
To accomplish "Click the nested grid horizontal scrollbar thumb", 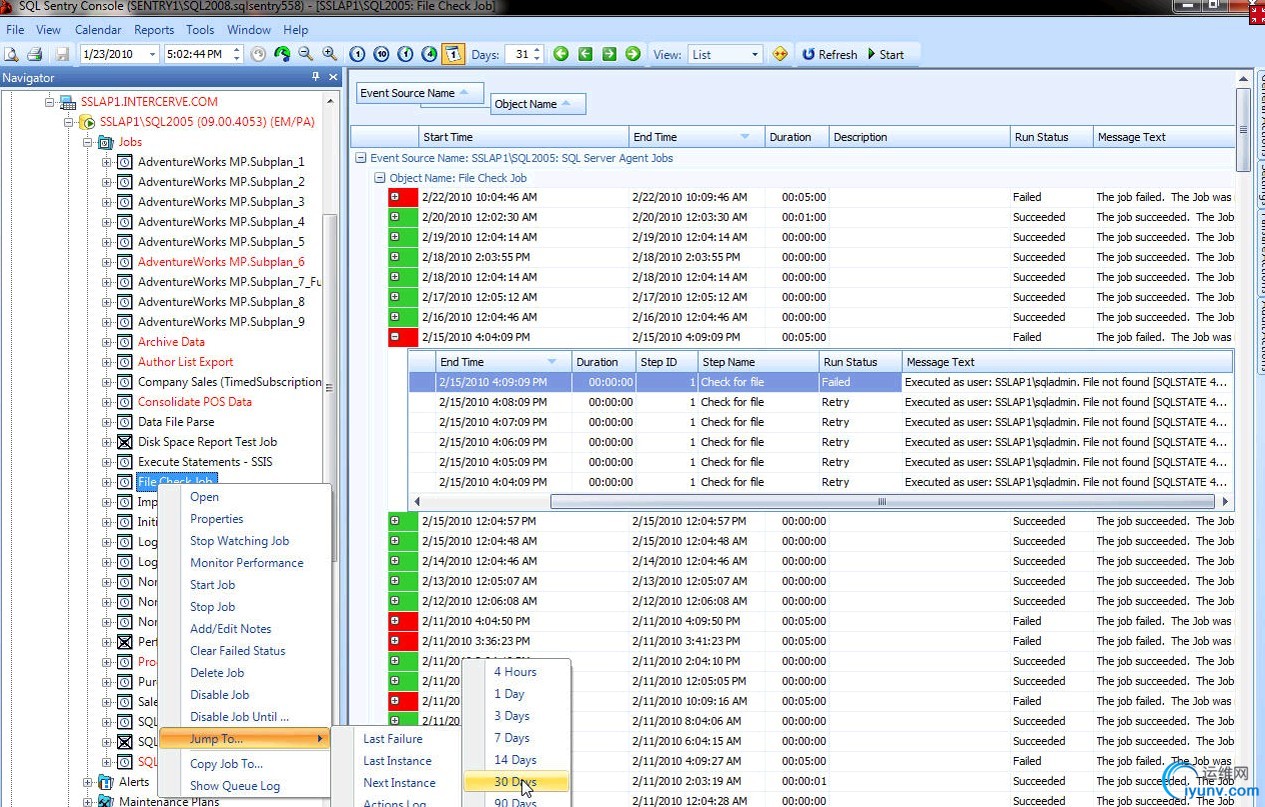I will [x=881, y=502].
